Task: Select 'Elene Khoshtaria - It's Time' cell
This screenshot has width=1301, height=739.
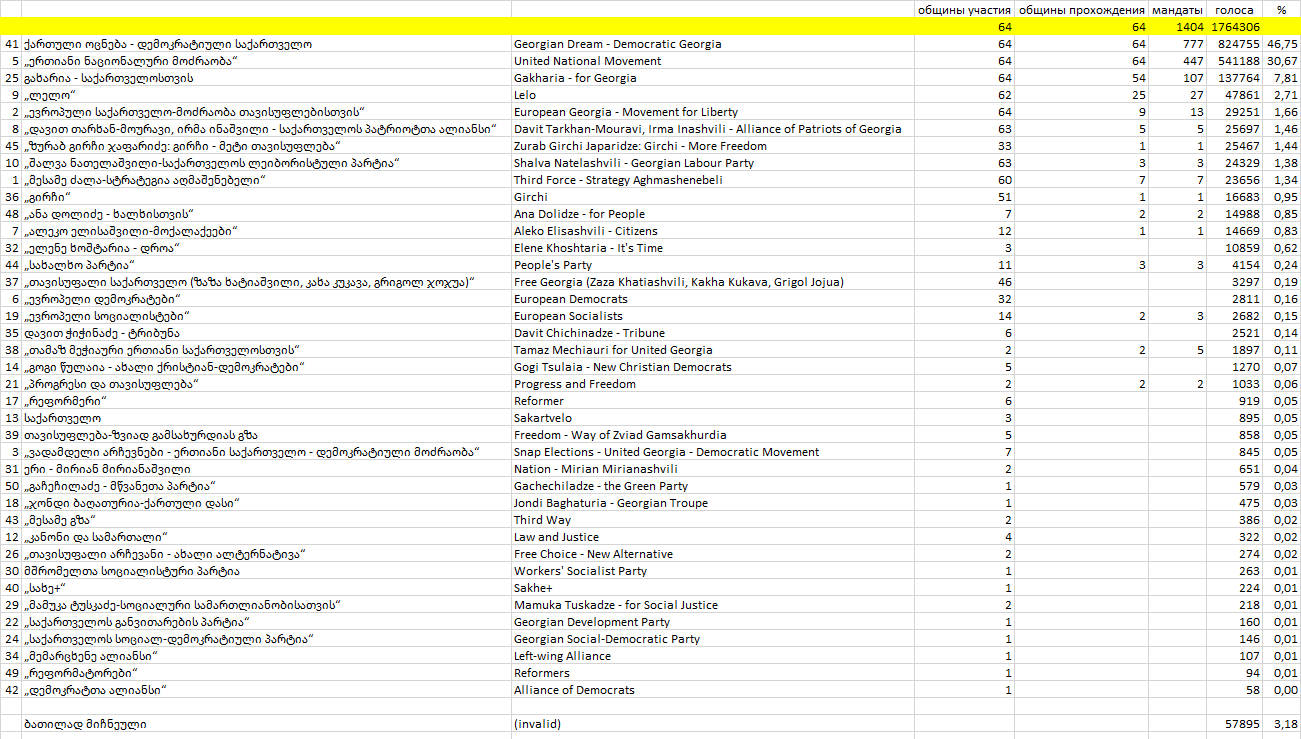Action: click(x=713, y=248)
